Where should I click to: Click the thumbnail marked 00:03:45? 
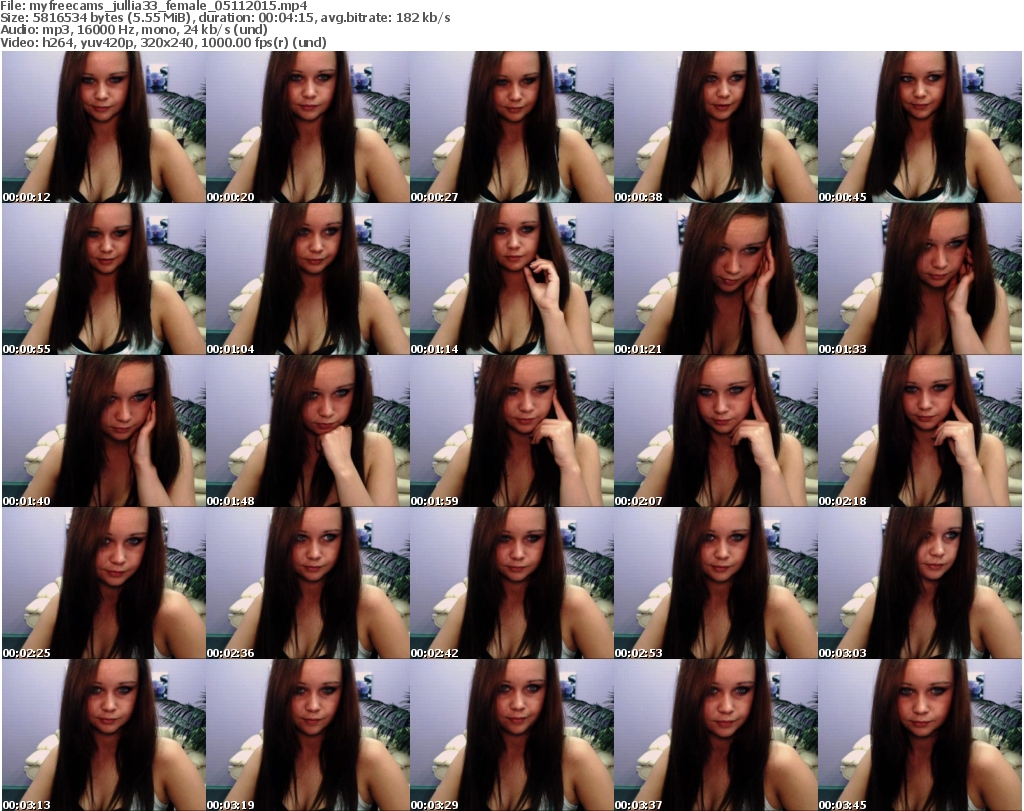(x=920, y=735)
